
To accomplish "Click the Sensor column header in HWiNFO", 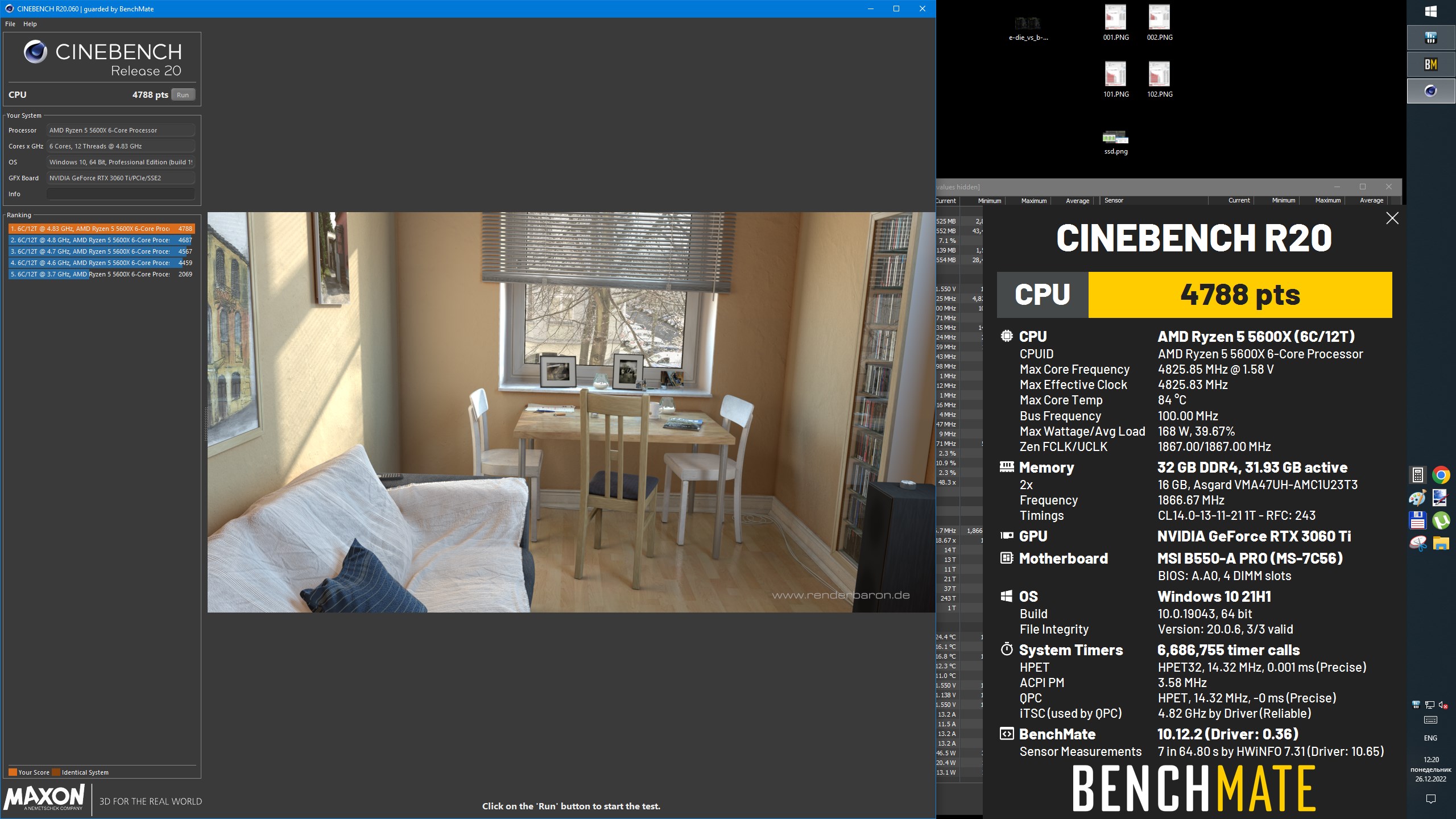I will 1154,200.
